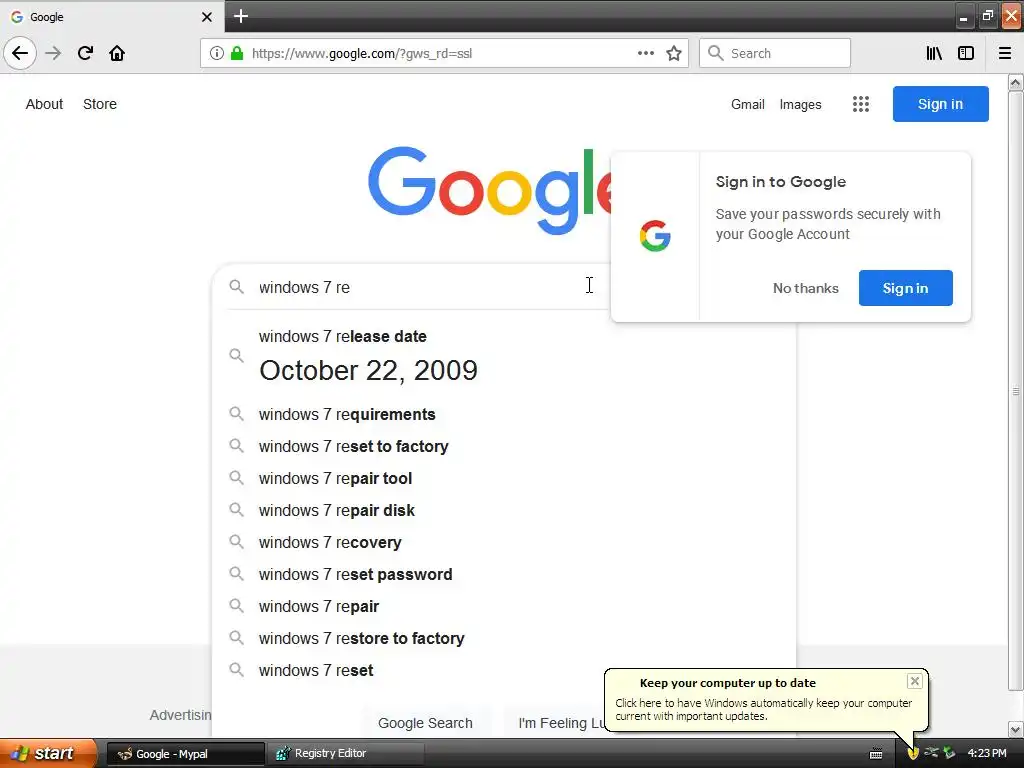Viewport: 1024px width, 768px height.
Task: Open the Library icon in toolbar
Action: click(934, 53)
